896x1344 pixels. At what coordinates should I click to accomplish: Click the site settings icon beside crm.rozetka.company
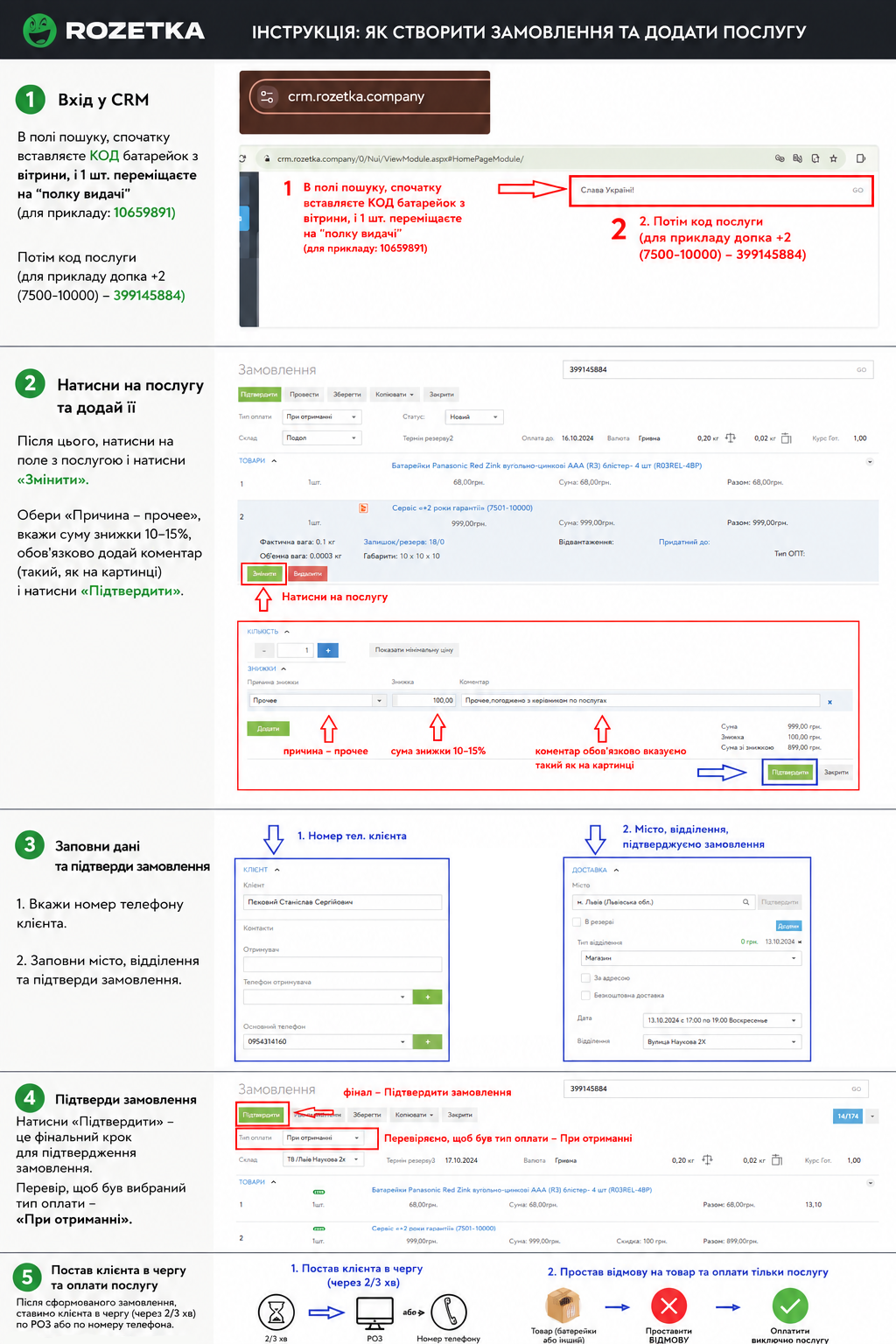[x=268, y=96]
